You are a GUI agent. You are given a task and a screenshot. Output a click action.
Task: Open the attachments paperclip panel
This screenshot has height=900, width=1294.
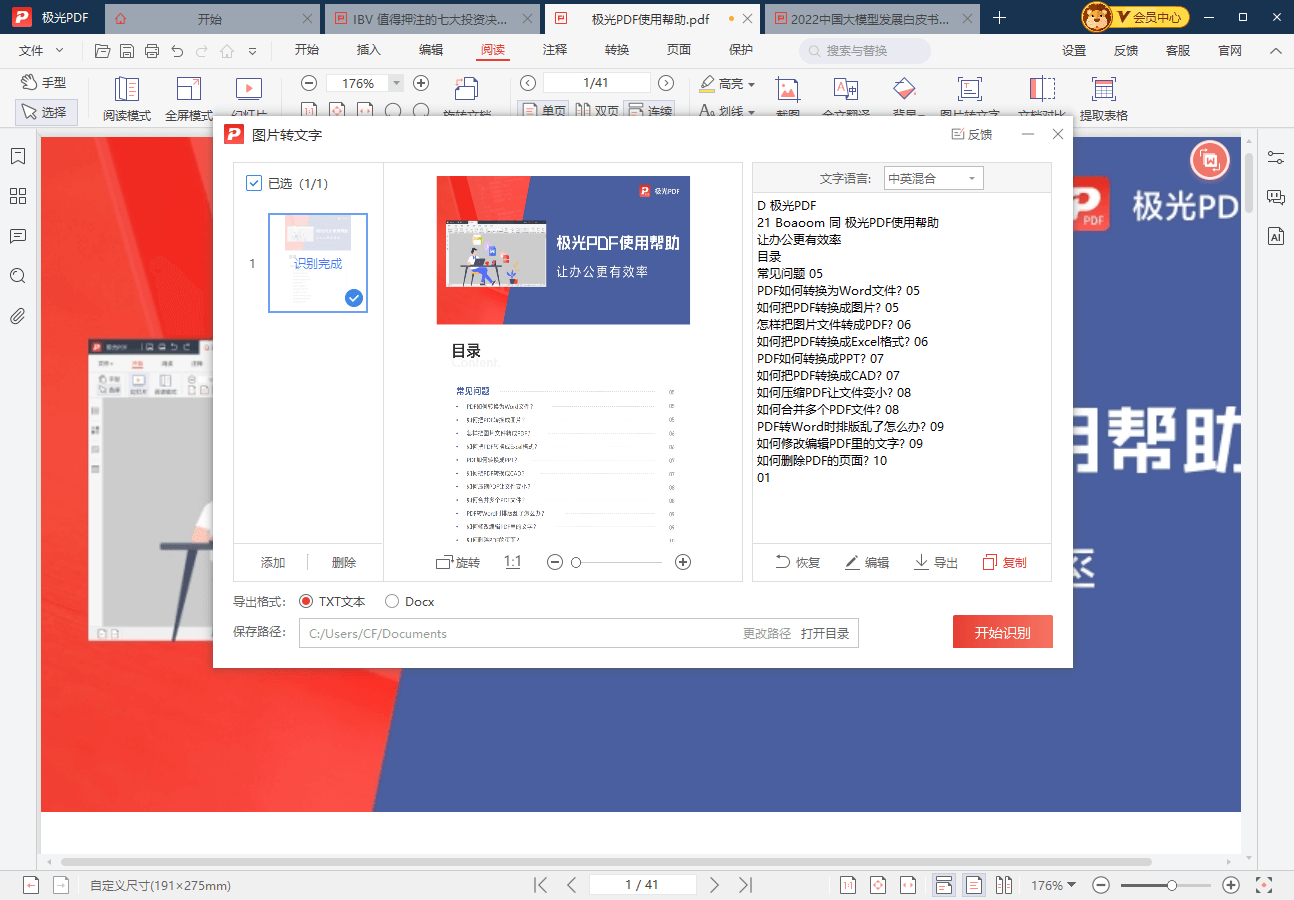(18, 316)
